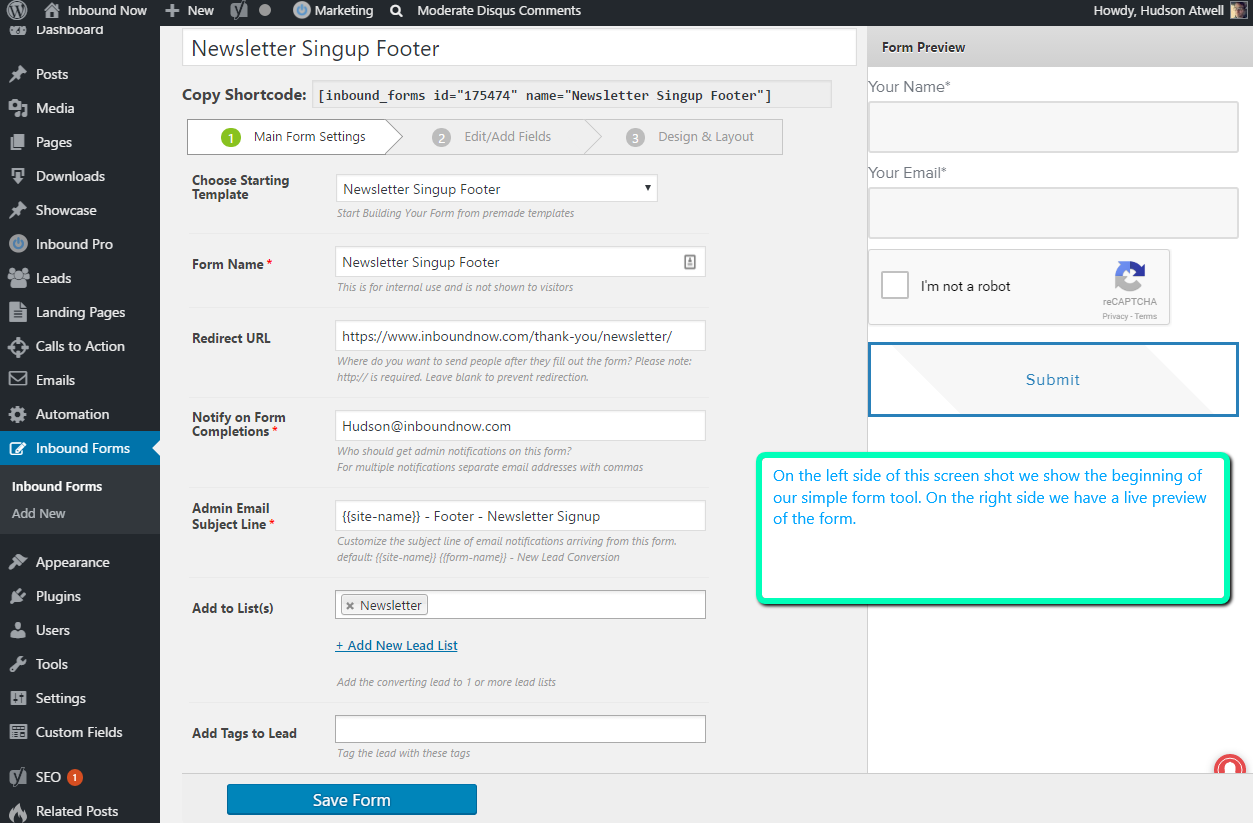The height and width of the screenshot is (823, 1253).
Task: Click the Admin Email Subject Line field
Action: (x=520, y=516)
